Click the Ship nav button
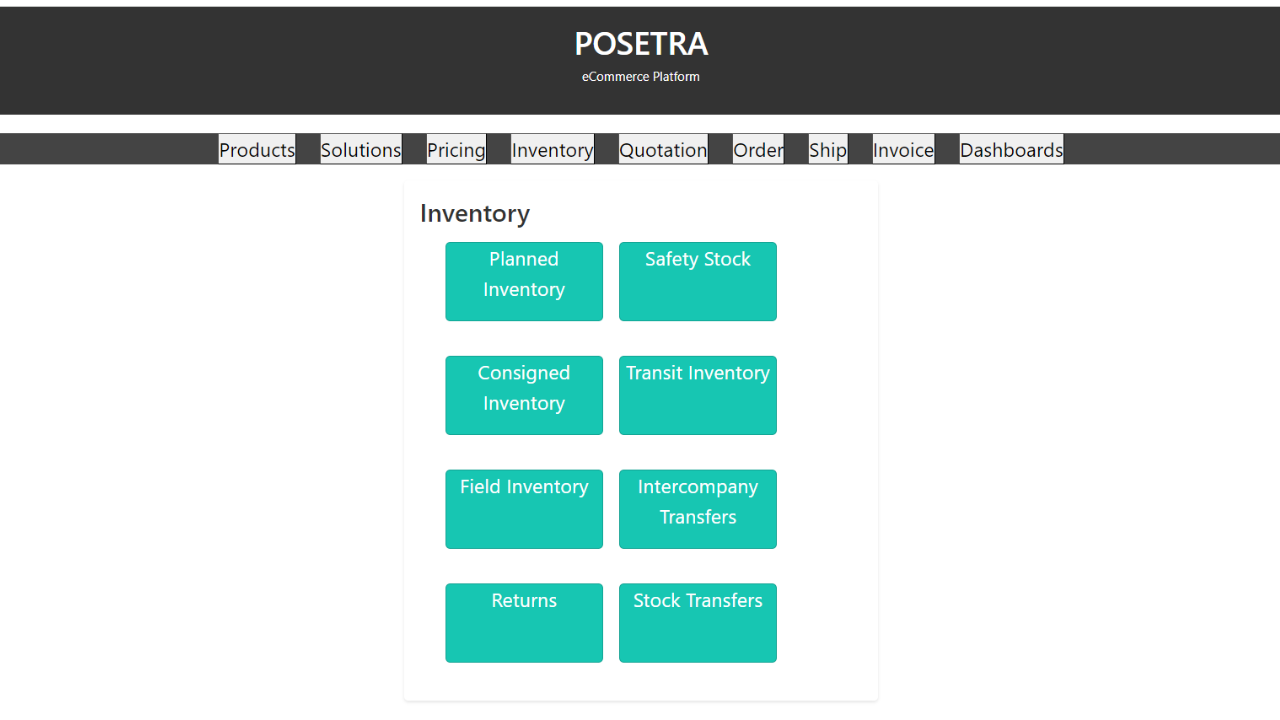Viewport: 1280px width, 720px height. 828,149
